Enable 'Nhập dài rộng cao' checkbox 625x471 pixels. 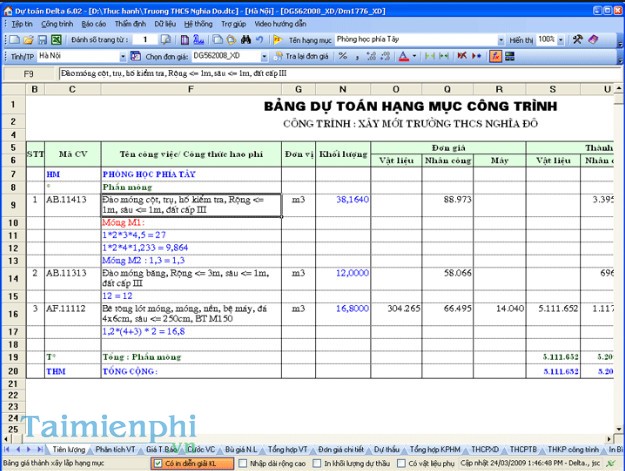click(x=243, y=464)
